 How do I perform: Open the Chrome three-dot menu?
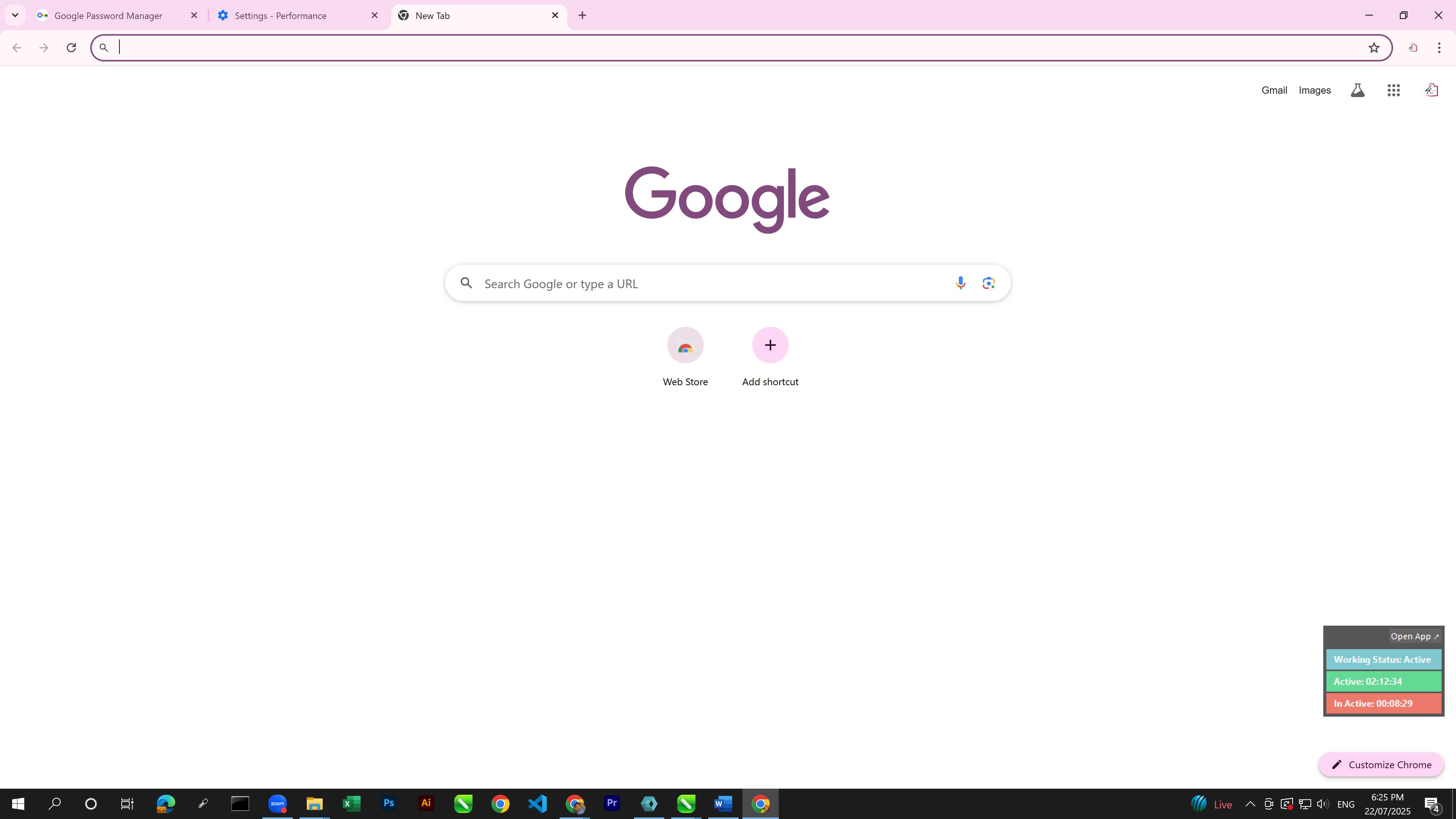pyautogui.click(x=1439, y=47)
